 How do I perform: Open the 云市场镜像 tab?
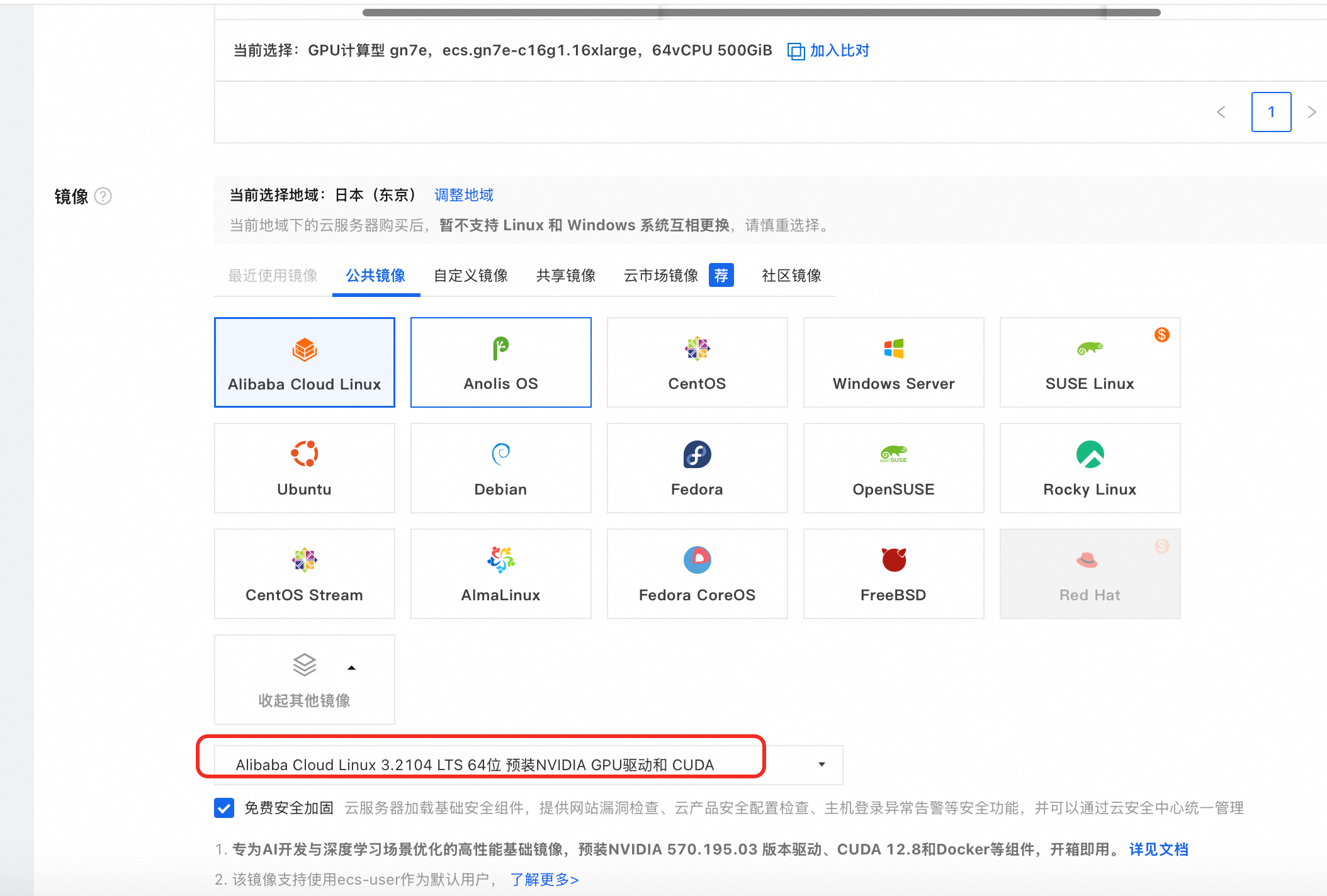661,276
